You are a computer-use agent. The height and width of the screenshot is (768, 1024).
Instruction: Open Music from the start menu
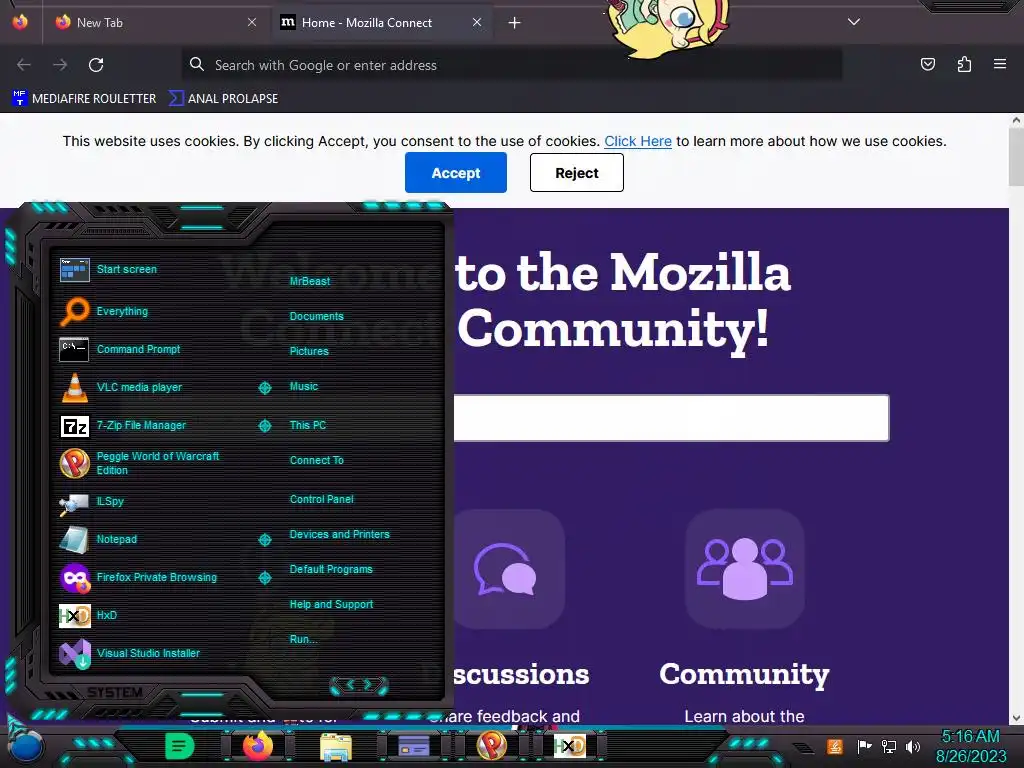(304, 387)
